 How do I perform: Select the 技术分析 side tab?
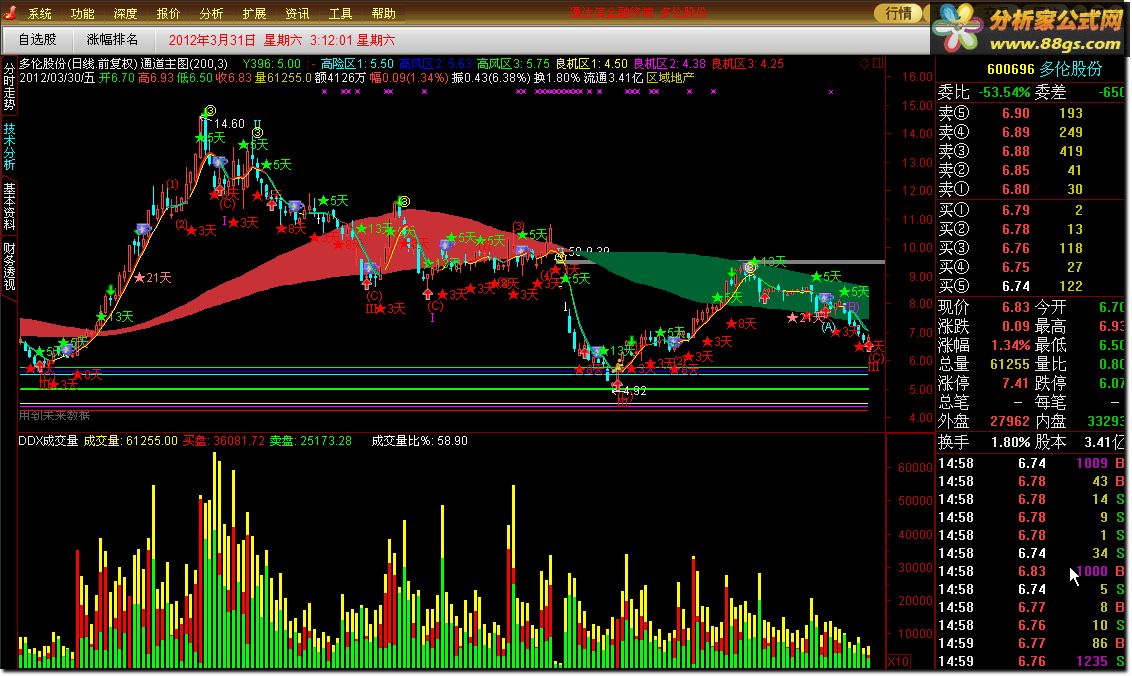(x=9, y=145)
